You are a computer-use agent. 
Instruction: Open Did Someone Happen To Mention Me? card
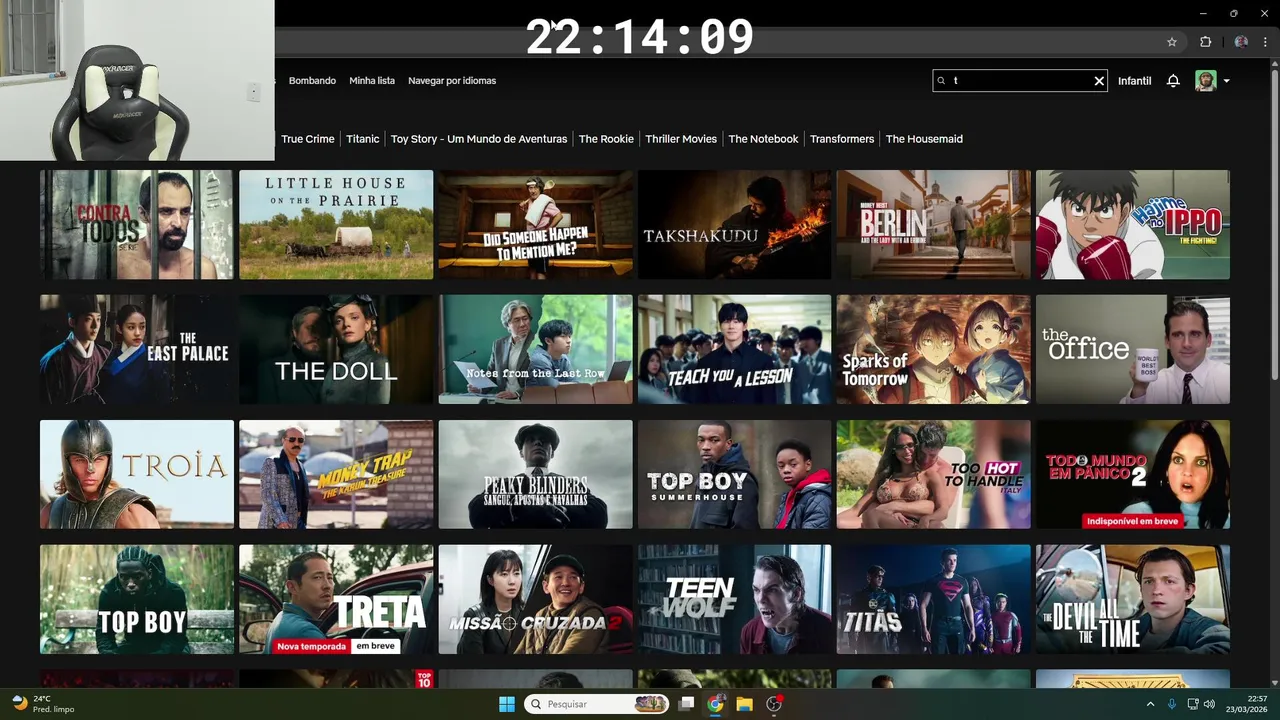click(535, 224)
